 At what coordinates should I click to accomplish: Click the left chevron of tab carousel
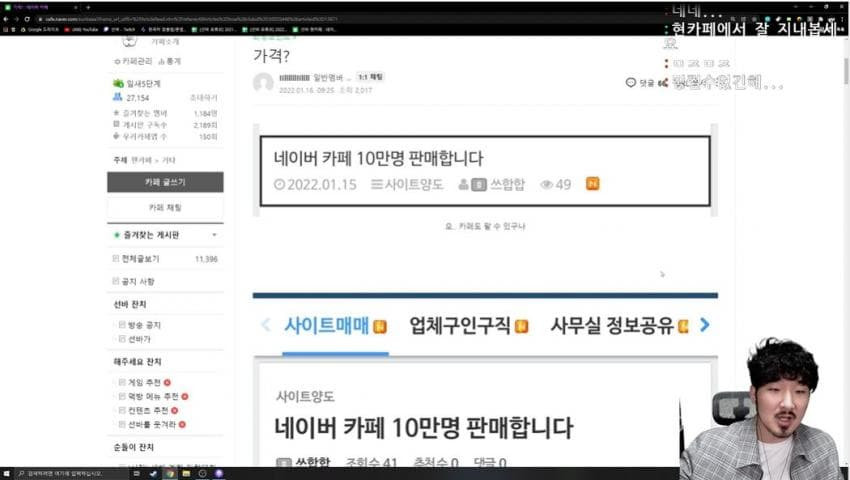266,325
